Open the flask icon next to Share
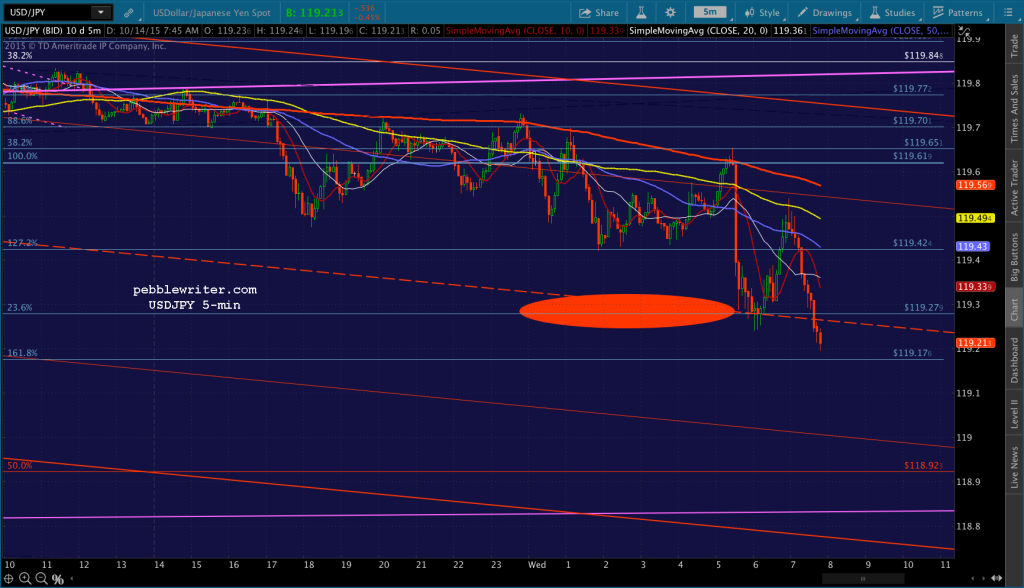The height and width of the screenshot is (588, 1024). (x=641, y=12)
